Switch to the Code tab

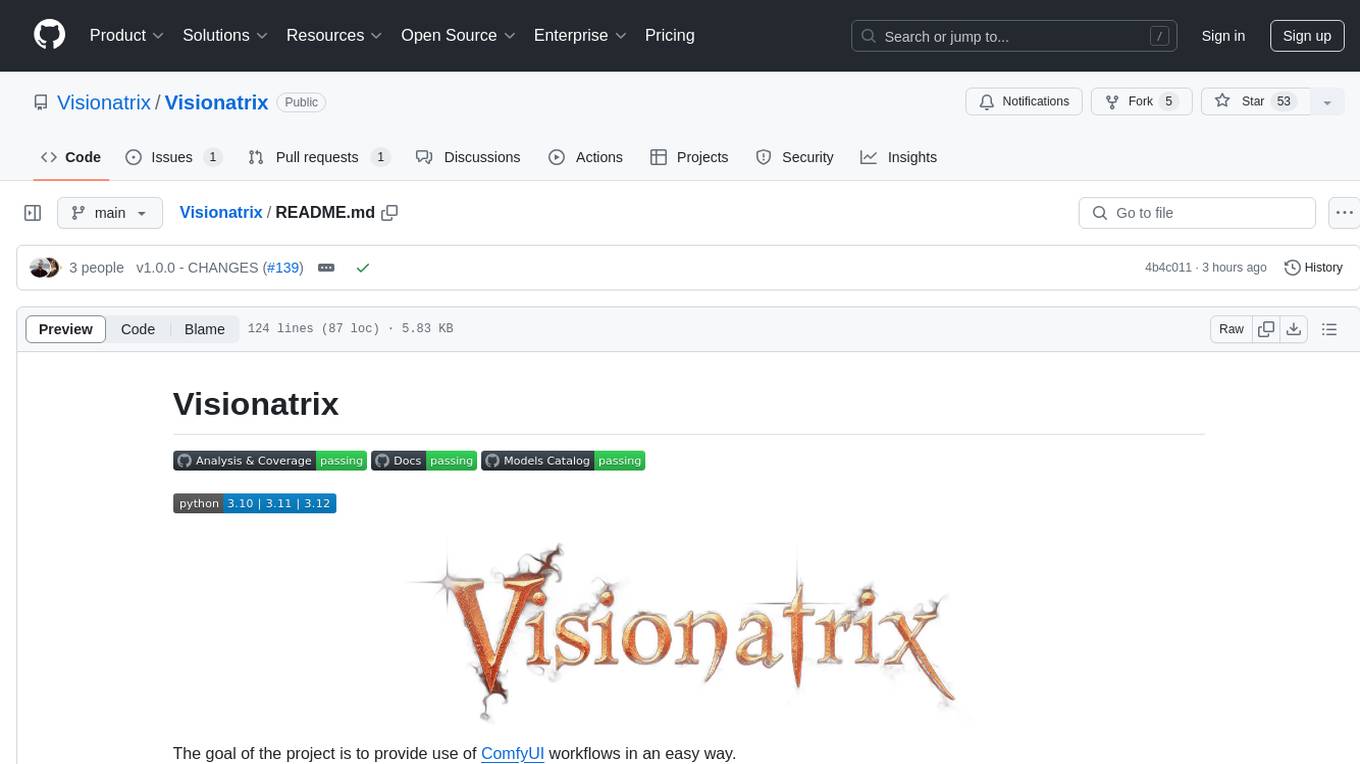71,157
